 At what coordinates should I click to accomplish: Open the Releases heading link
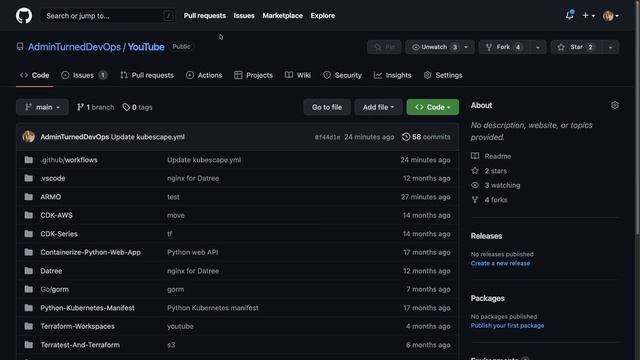pyautogui.click(x=486, y=236)
